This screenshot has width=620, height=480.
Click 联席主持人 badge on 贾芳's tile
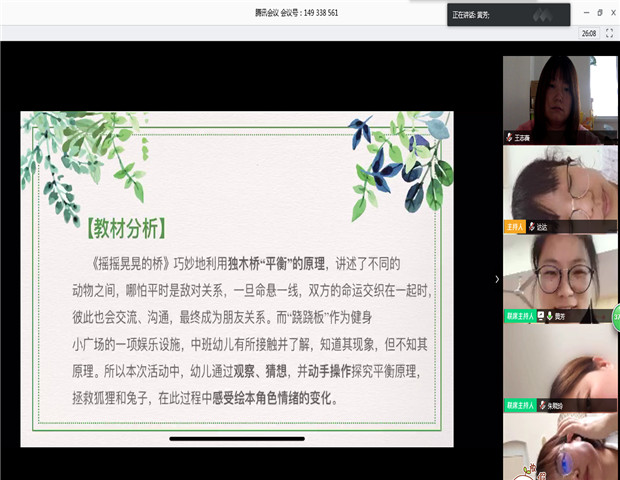(520, 316)
